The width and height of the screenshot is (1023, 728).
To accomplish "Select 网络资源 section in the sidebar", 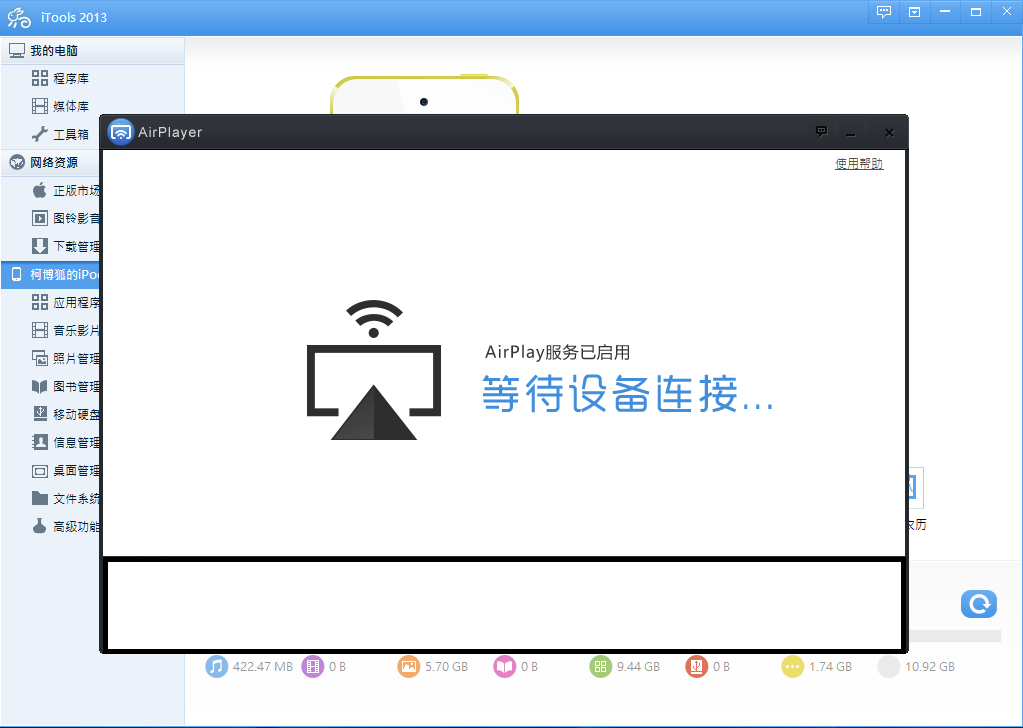I will click(x=50, y=162).
